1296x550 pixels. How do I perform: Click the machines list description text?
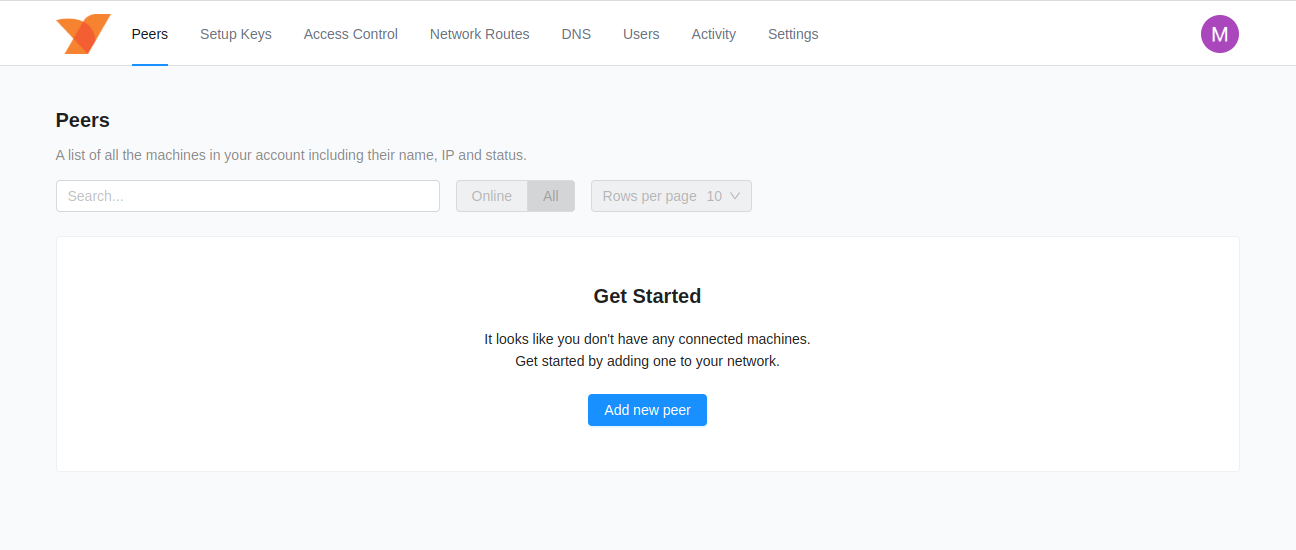coord(291,155)
